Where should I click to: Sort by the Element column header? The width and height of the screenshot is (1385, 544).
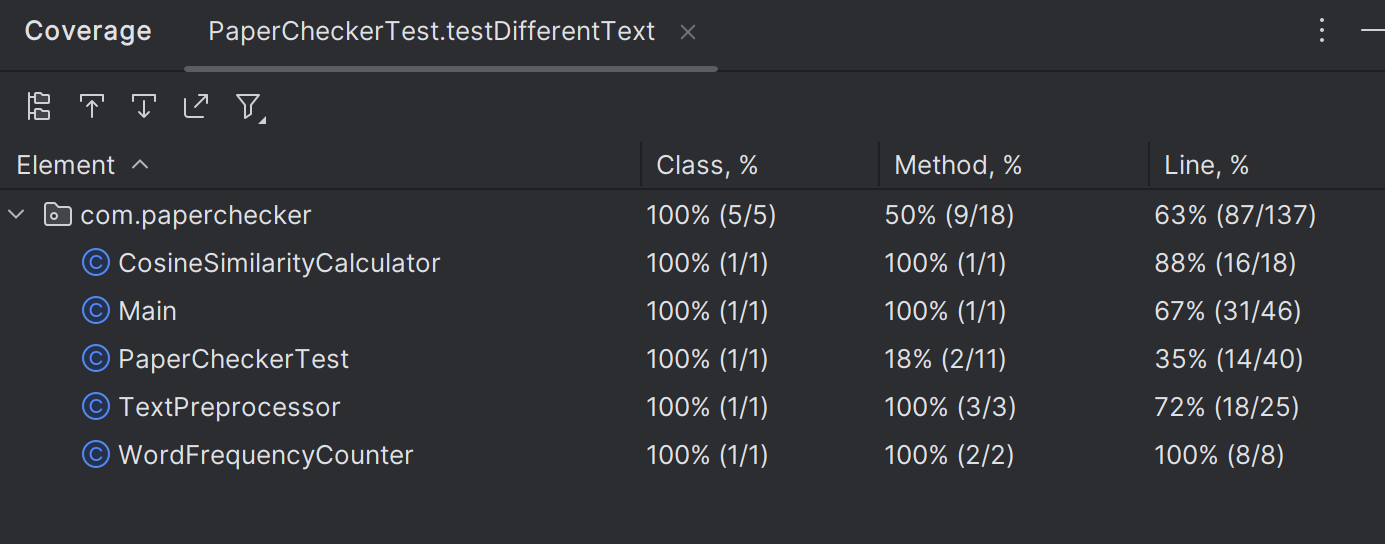point(66,165)
